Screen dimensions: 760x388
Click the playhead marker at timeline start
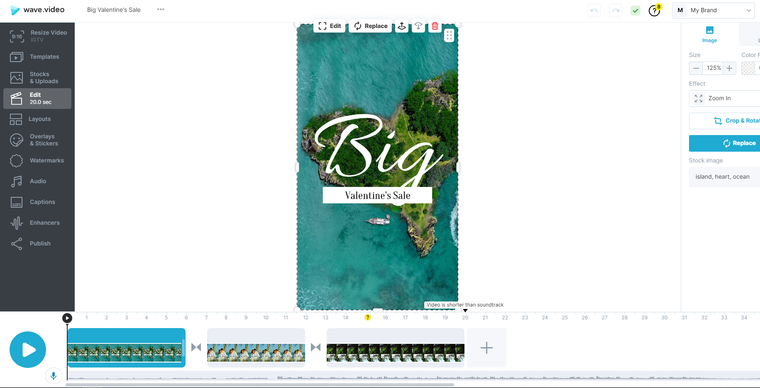[x=67, y=318]
